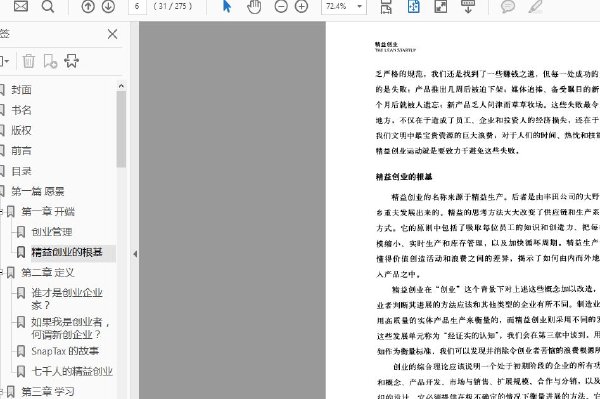
Task: Activate the hand pan tool
Action: pyautogui.click(x=254, y=7)
